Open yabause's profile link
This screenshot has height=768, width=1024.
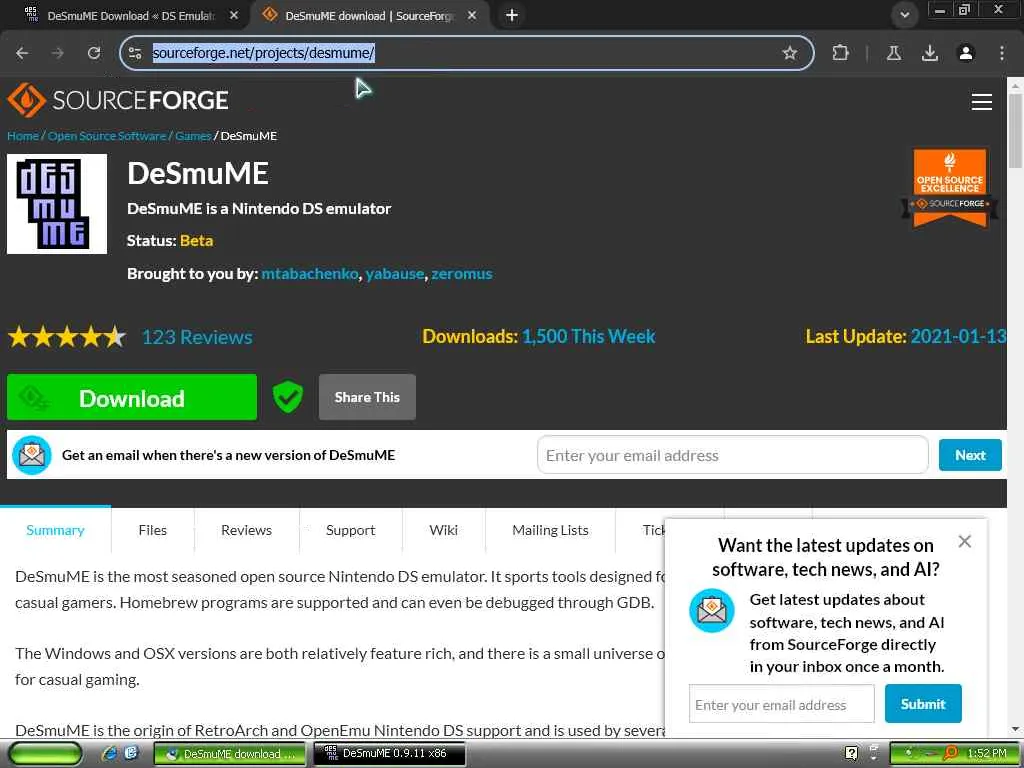click(394, 274)
